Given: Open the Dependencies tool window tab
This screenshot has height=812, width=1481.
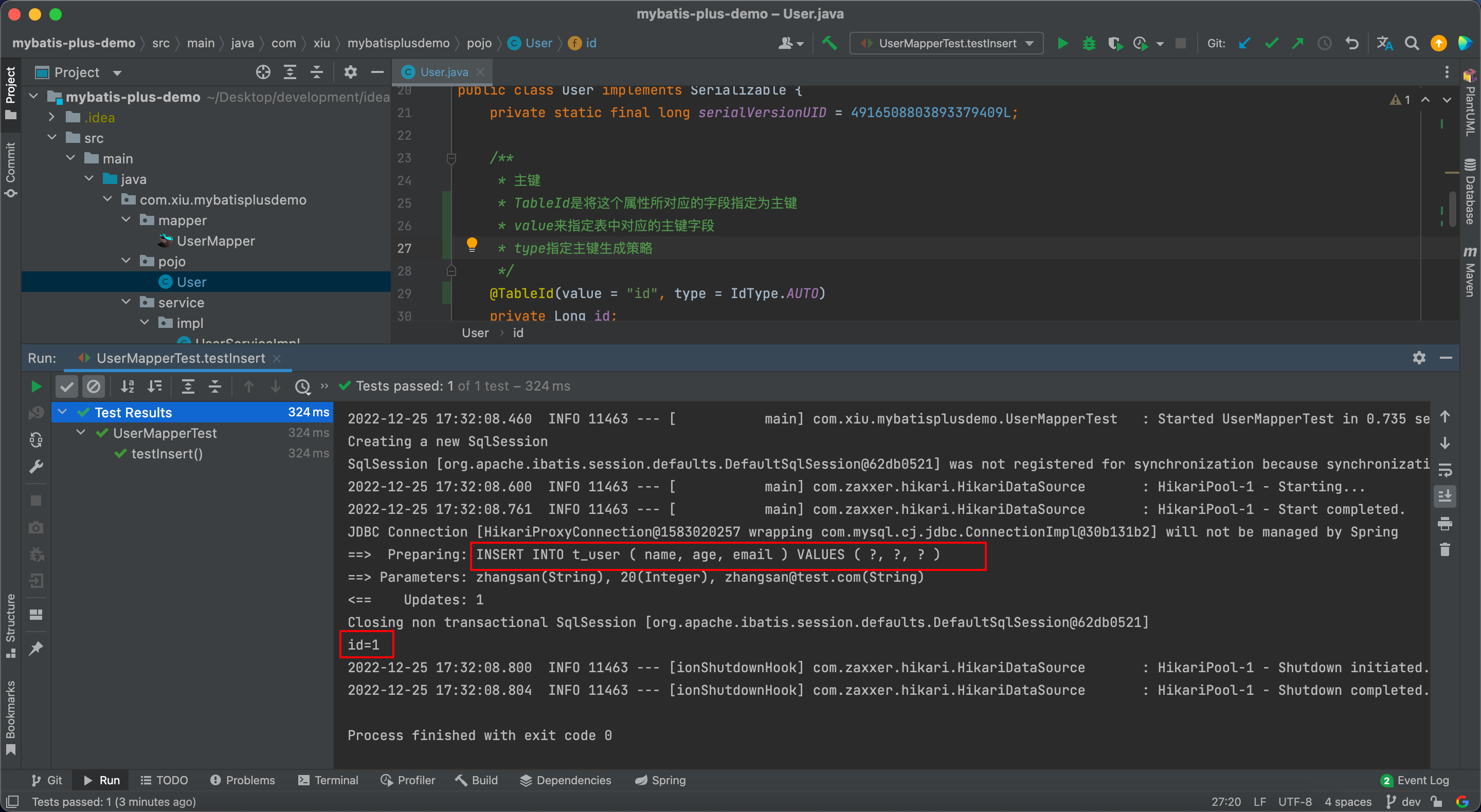Looking at the screenshot, I should [x=565, y=780].
